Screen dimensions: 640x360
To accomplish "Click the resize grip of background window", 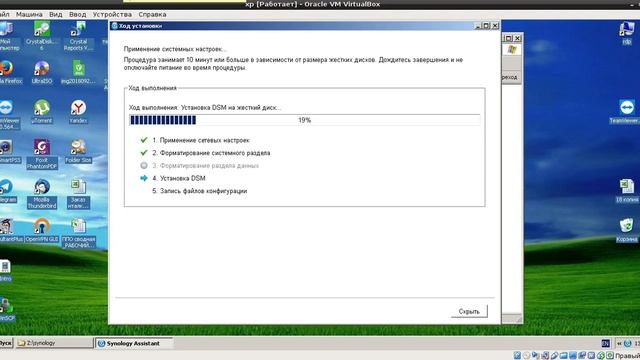I will pos(518,320).
